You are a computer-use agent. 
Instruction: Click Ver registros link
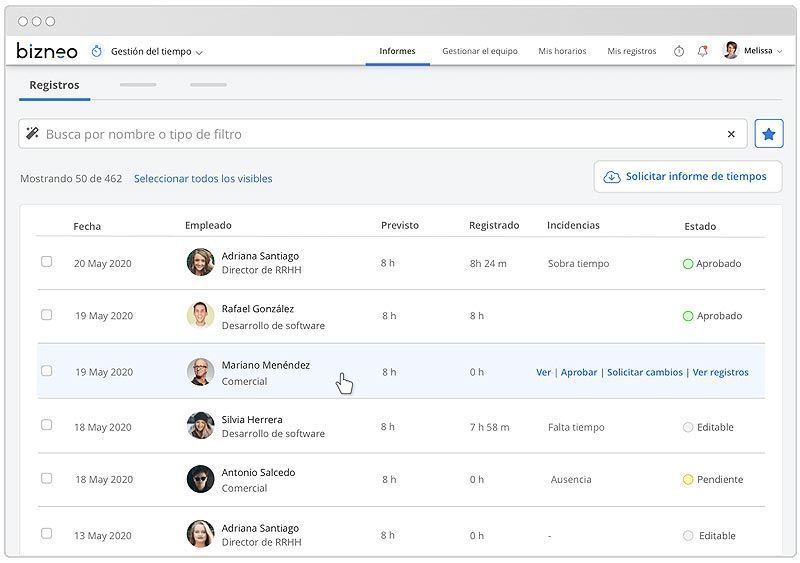click(x=720, y=372)
